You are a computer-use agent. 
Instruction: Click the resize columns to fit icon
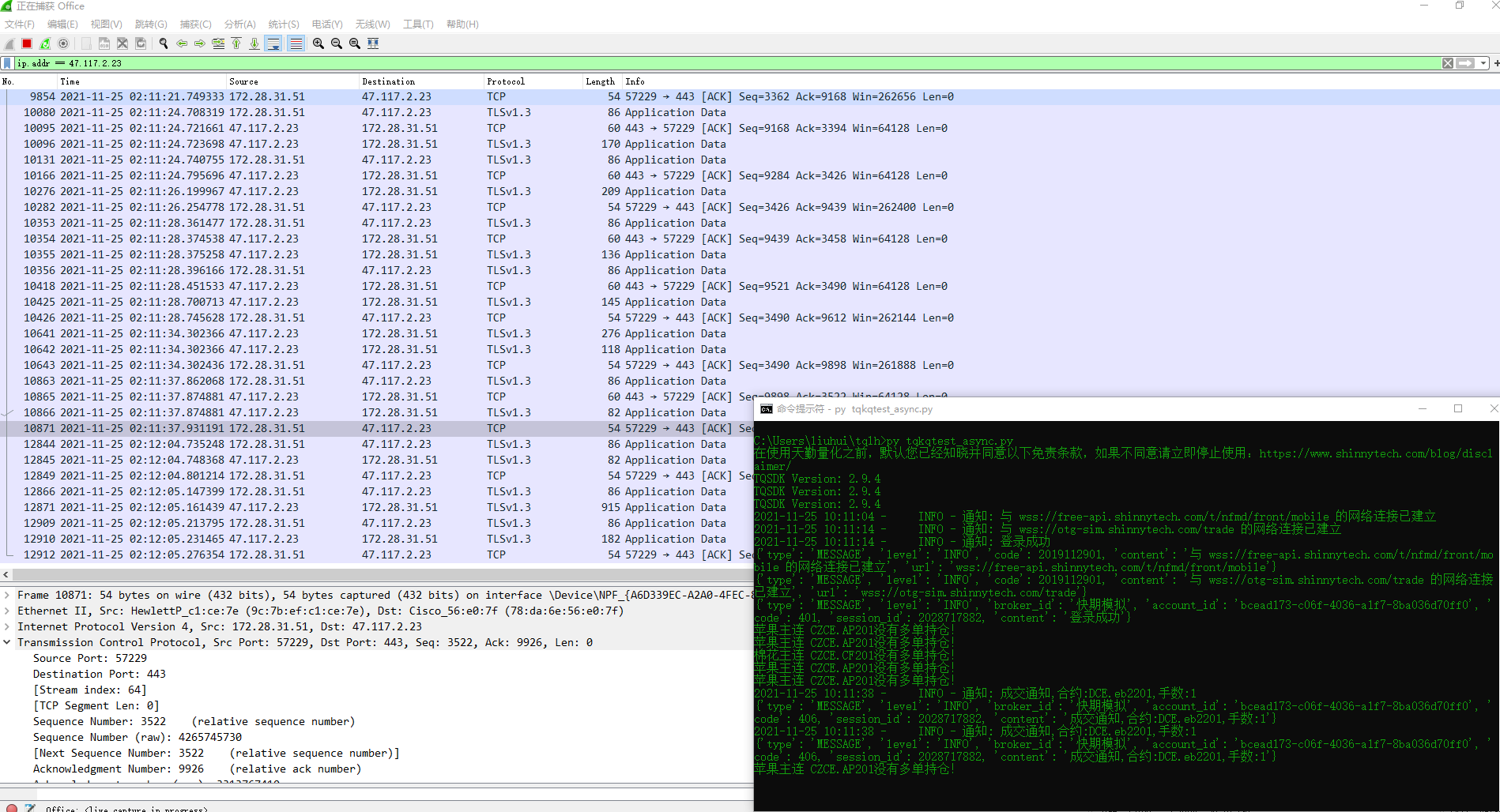(x=373, y=43)
